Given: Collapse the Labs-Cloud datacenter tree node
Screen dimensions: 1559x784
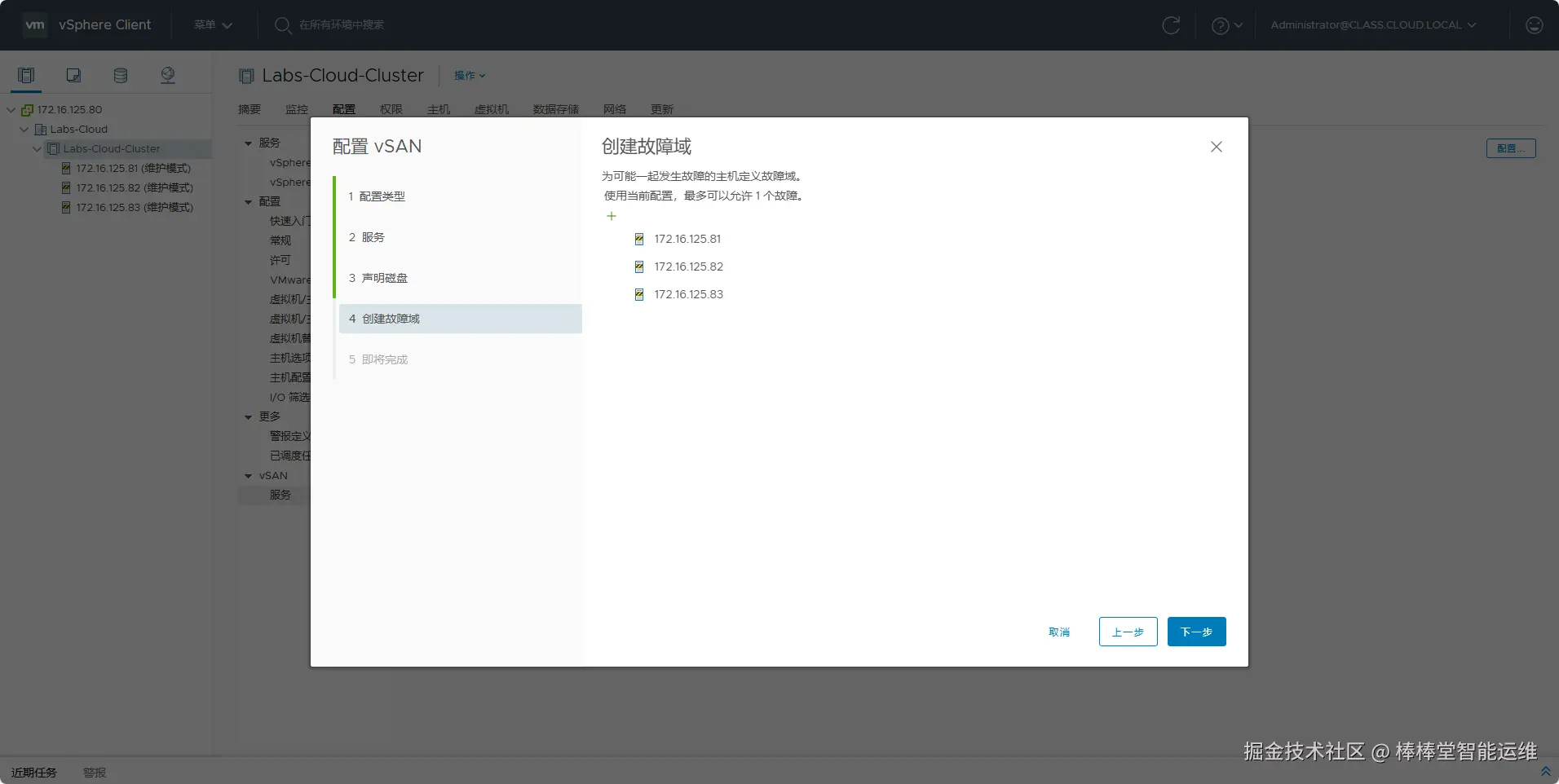Looking at the screenshot, I should point(24,130).
